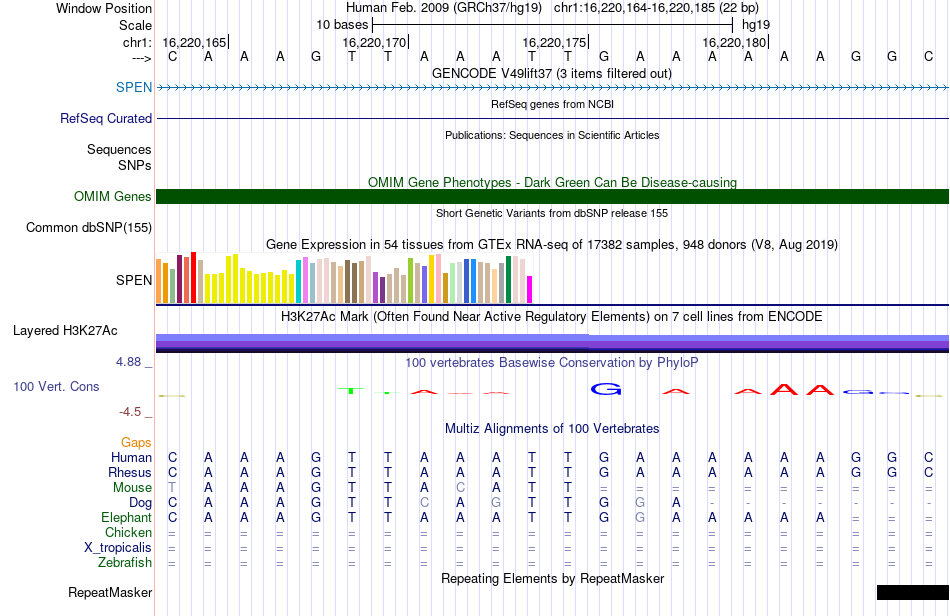Click the SPEN label beside the GTEx bar chart

[134, 280]
